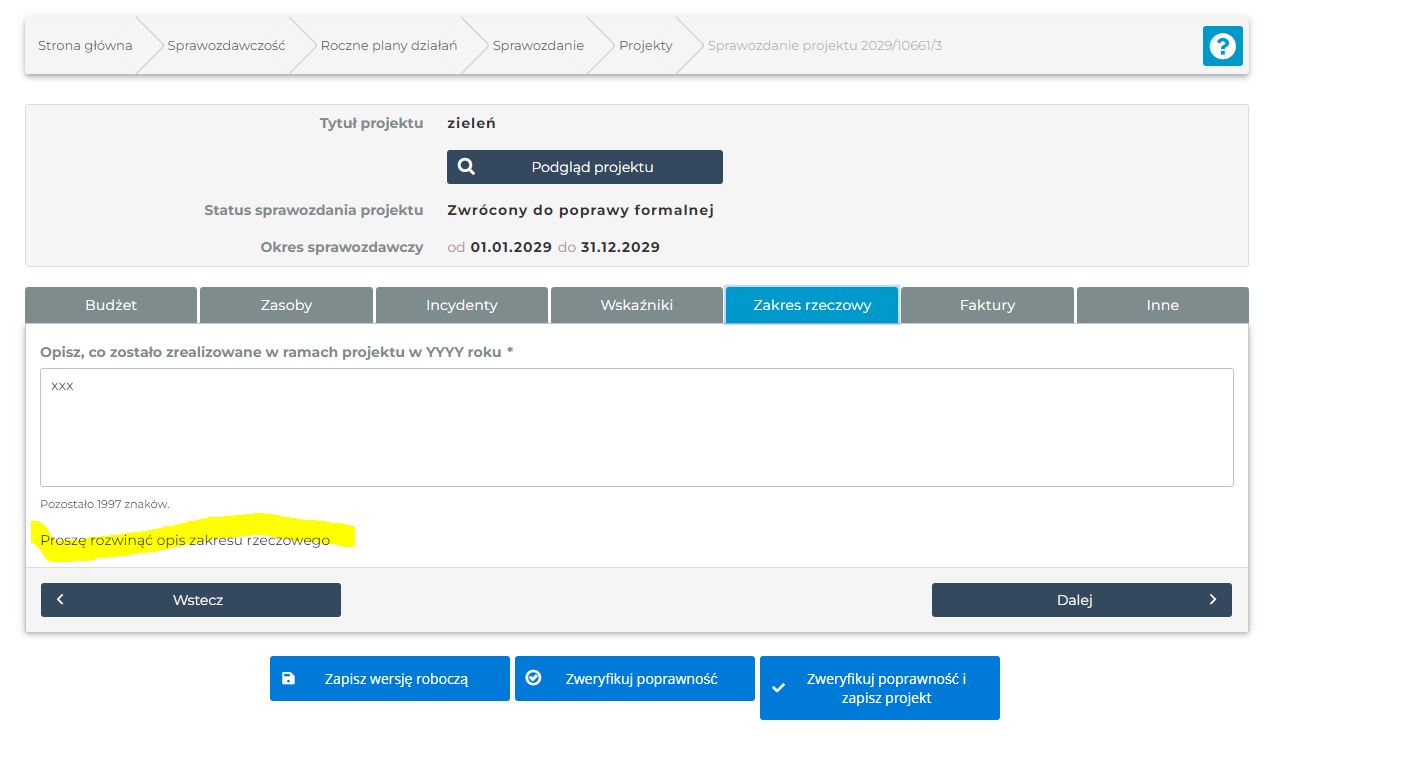
Task: Click magnifier icon on Podgląd projektu
Action: click(x=466, y=167)
